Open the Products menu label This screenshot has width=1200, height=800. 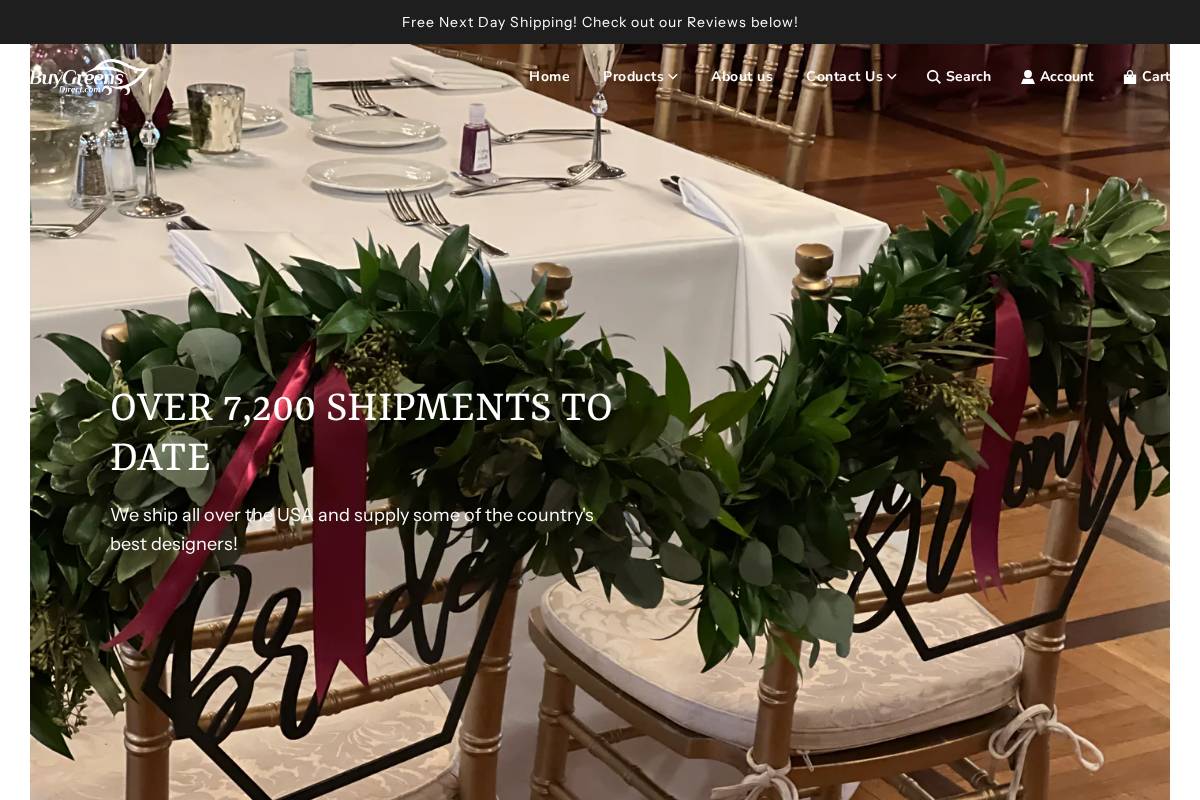[633, 77]
